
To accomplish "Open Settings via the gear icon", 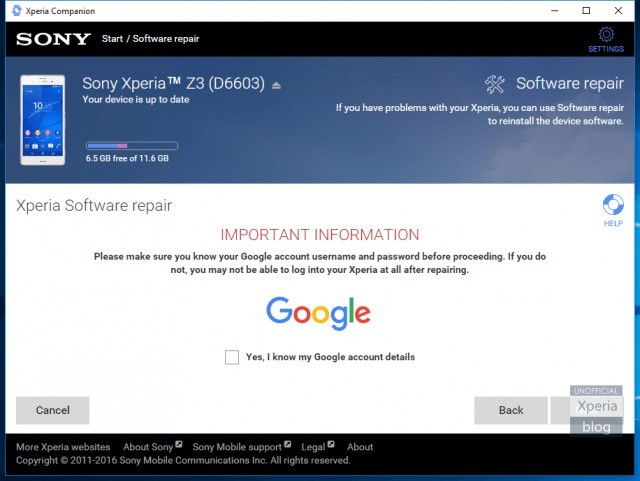I will pos(606,35).
